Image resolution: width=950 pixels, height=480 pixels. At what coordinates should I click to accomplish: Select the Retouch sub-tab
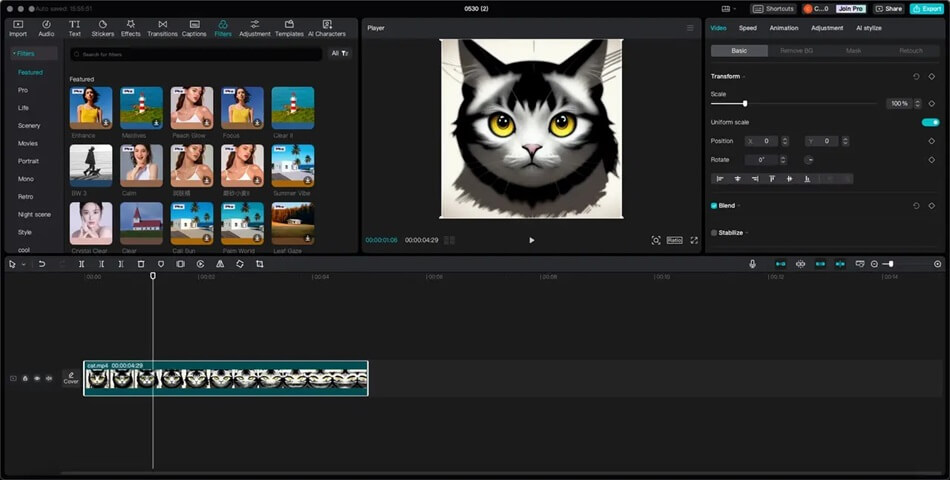[x=910, y=51]
